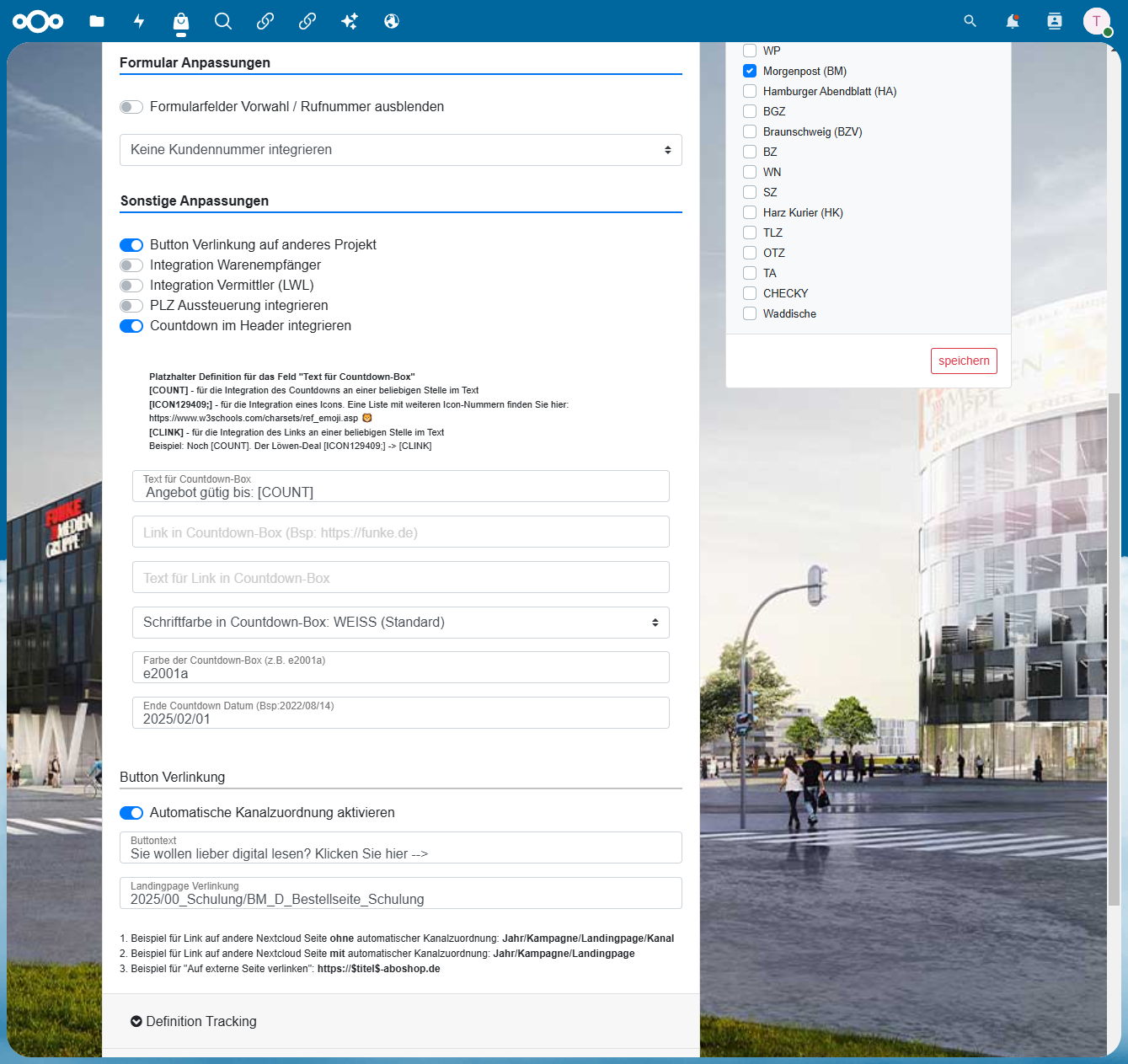
Task: Enable Integration Warenempfänger toggle
Action: (x=131, y=265)
